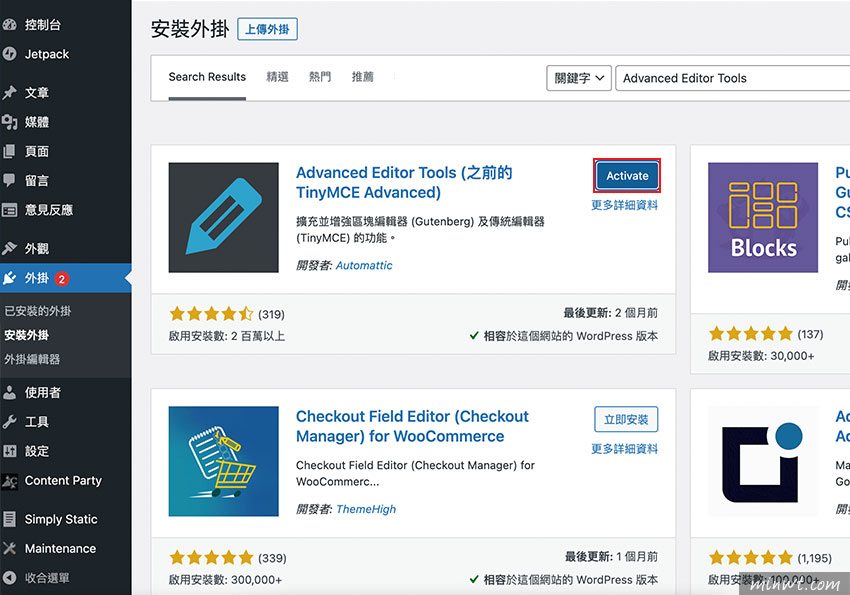This screenshot has width=850, height=595.
Task: Open Checkout Field Editor title link
Action: pyautogui.click(x=412, y=426)
